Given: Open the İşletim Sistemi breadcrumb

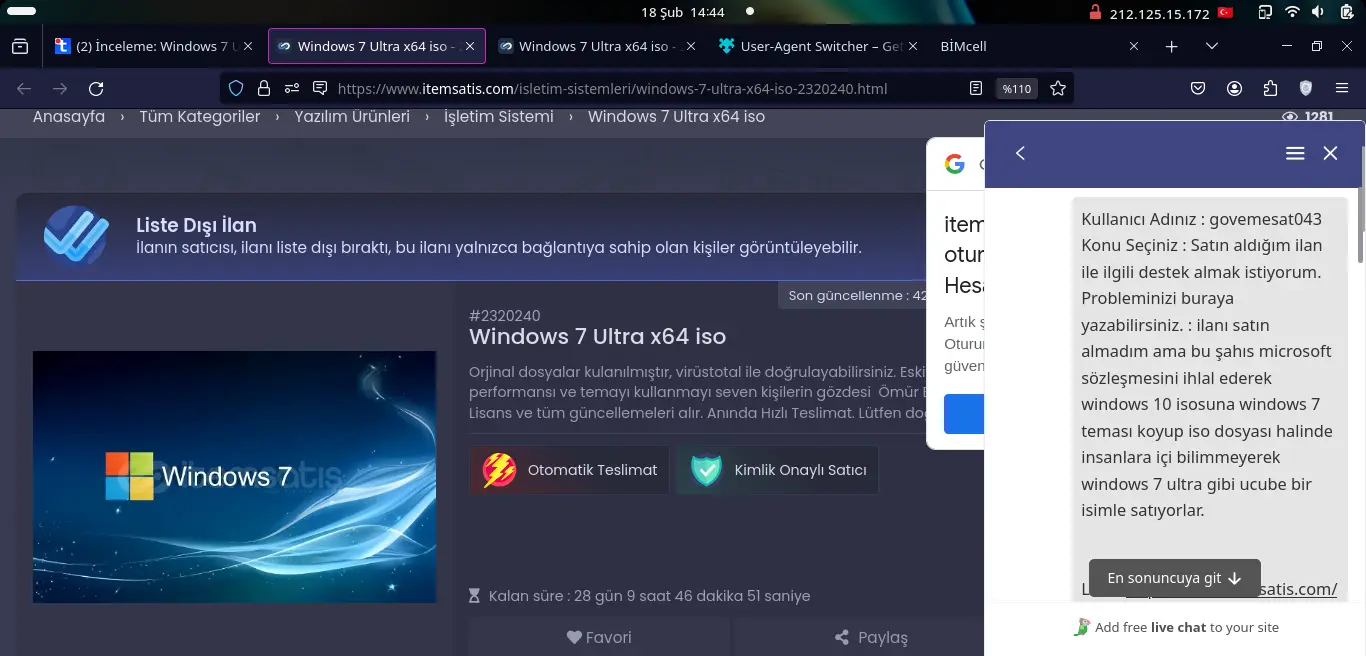Looking at the screenshot, I should click(x=499, y=116).
